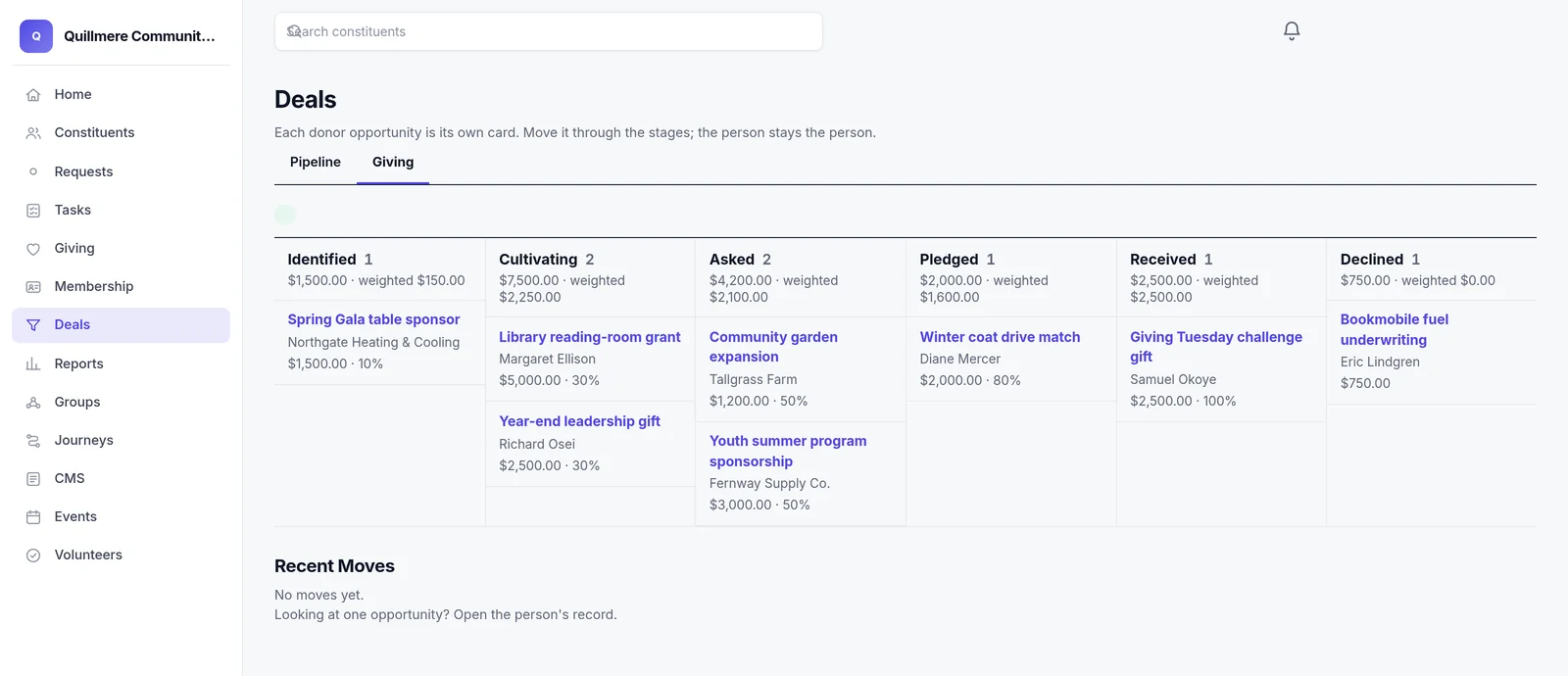Click the Pledged column heading
1568x676 pixels.
pos(949,260)
